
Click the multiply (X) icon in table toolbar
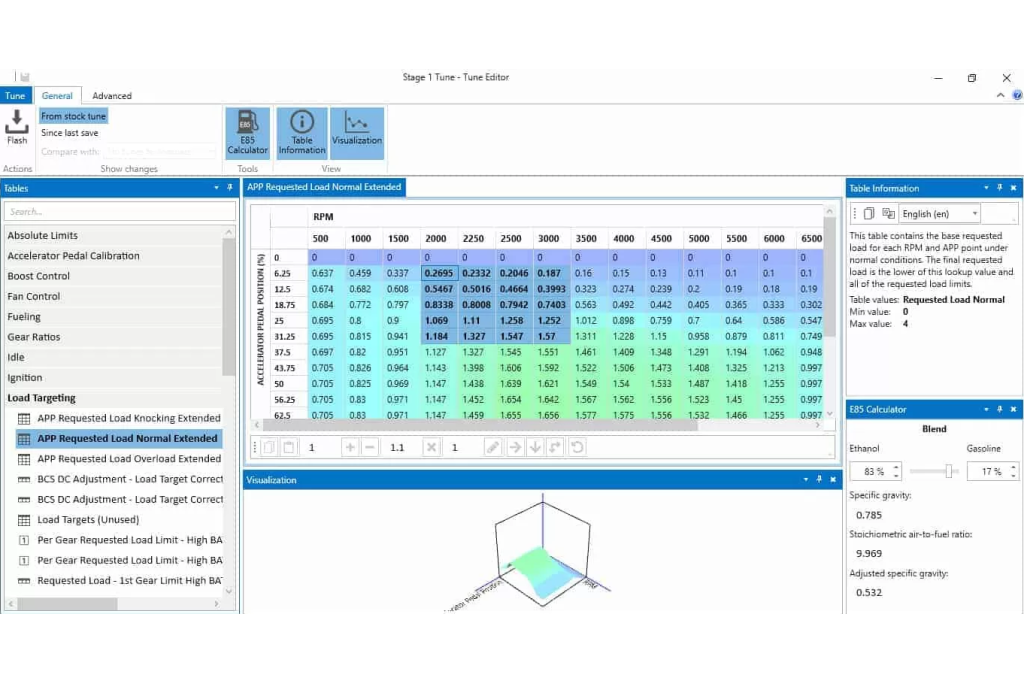pos(432,447)
